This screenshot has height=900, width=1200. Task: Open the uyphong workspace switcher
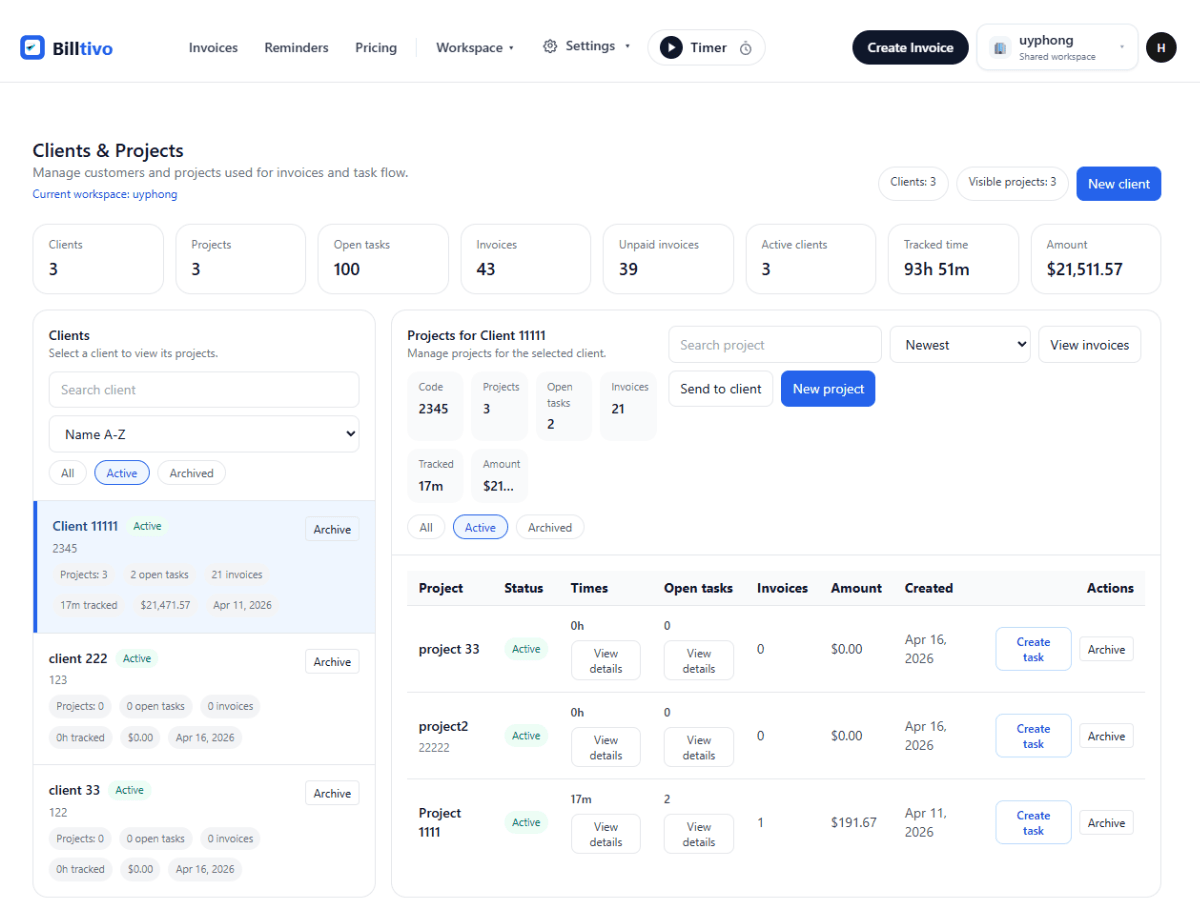tap(1057, 47)
